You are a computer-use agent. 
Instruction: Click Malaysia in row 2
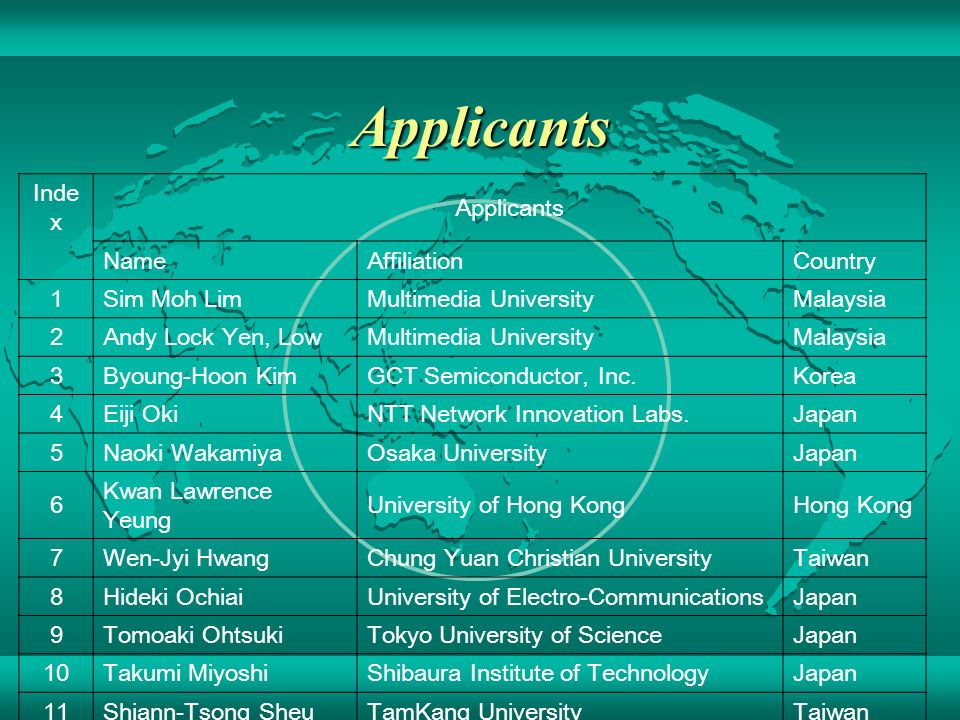point(839,337)
